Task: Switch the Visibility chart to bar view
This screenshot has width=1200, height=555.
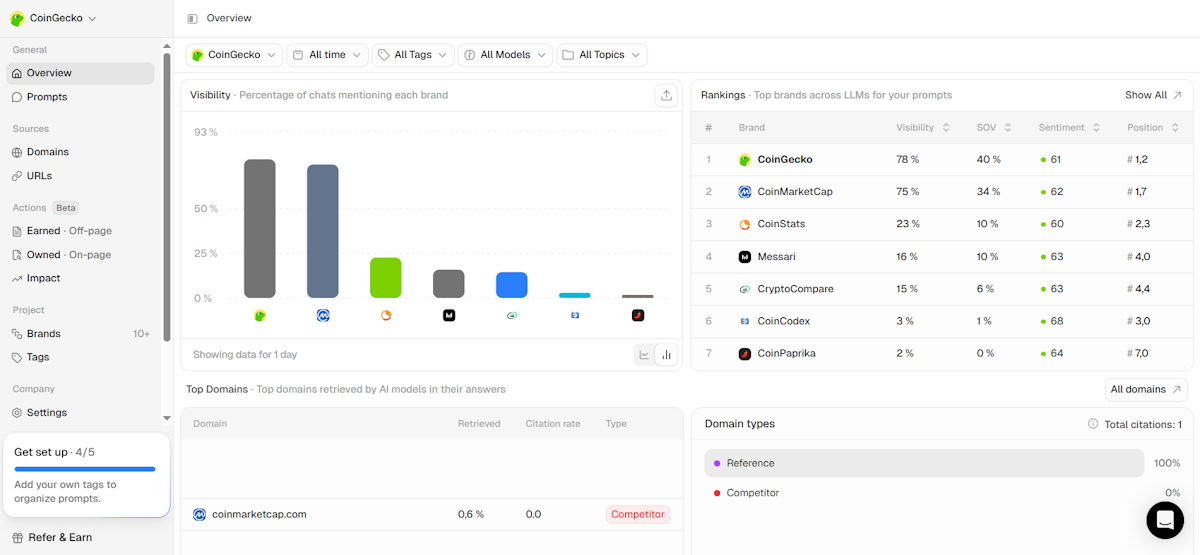Action: coord(667,354)
